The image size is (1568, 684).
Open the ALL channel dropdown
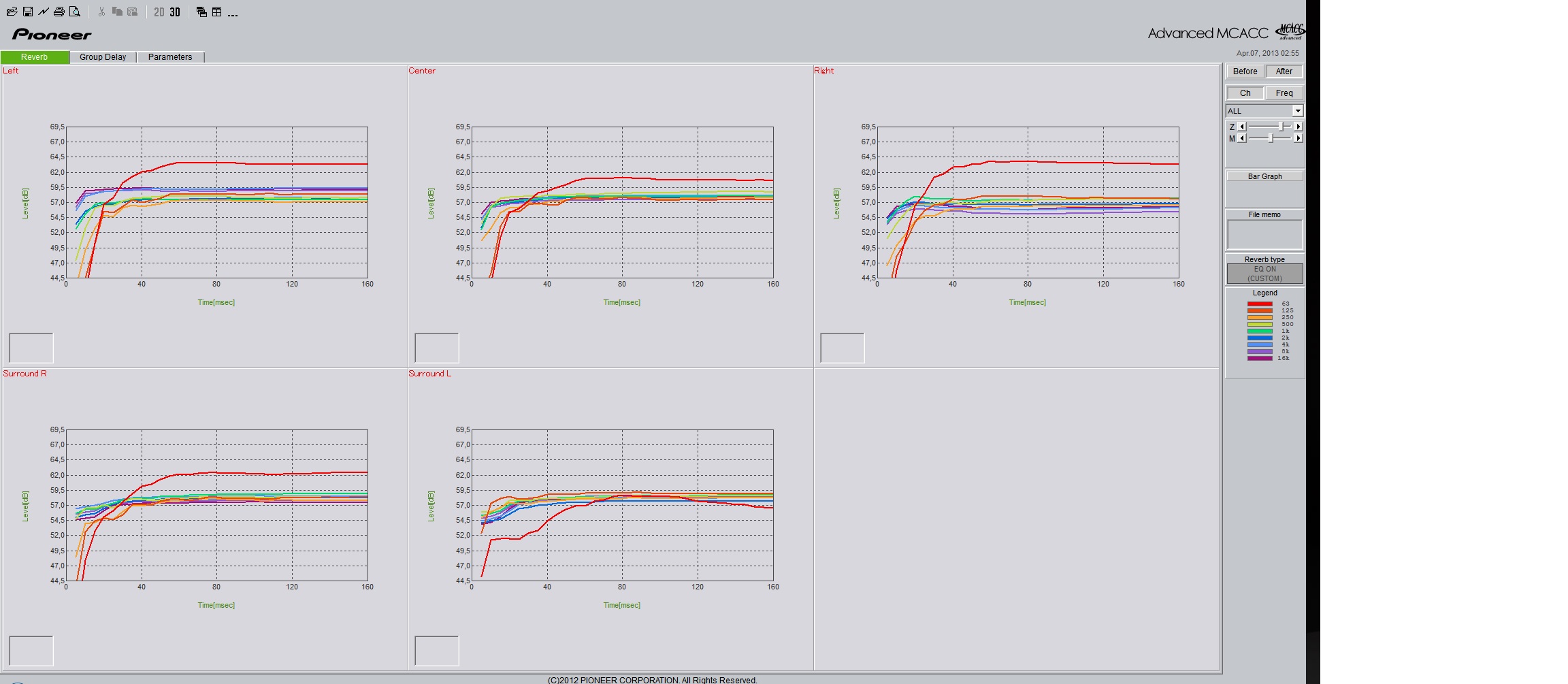point(1297,111)
